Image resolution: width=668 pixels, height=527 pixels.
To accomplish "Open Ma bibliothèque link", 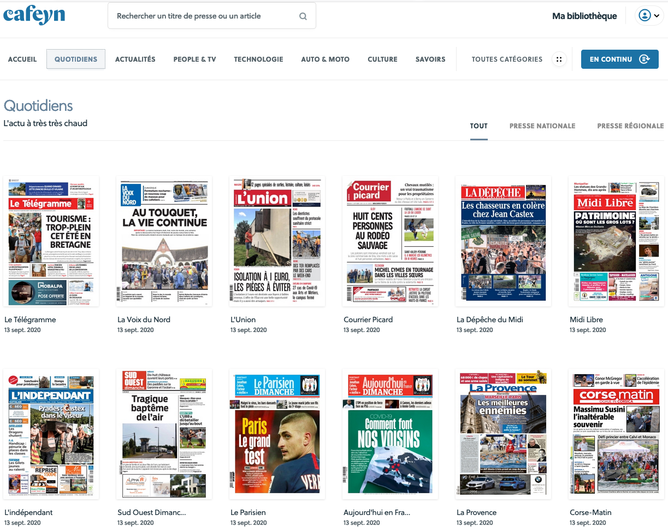I will coord(584,16).
